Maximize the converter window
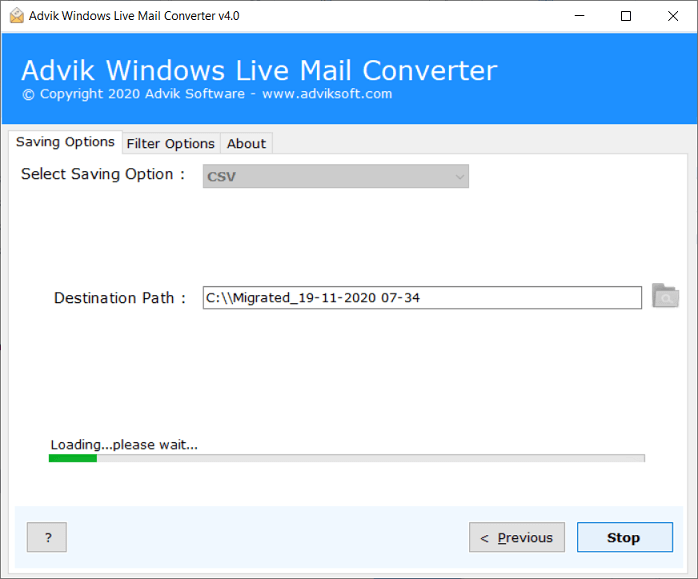Image resolution: width=698 pixels, height=579 pixels. pos(626,16)
